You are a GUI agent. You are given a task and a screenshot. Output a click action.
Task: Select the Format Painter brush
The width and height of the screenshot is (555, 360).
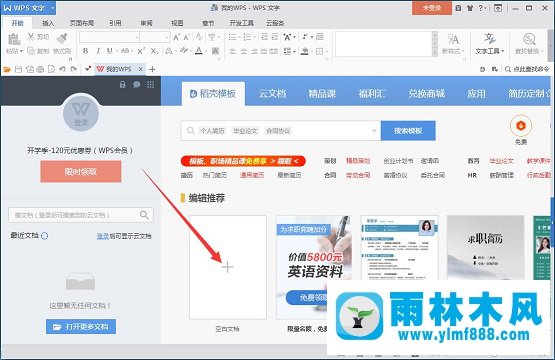(x=62, y=38)
